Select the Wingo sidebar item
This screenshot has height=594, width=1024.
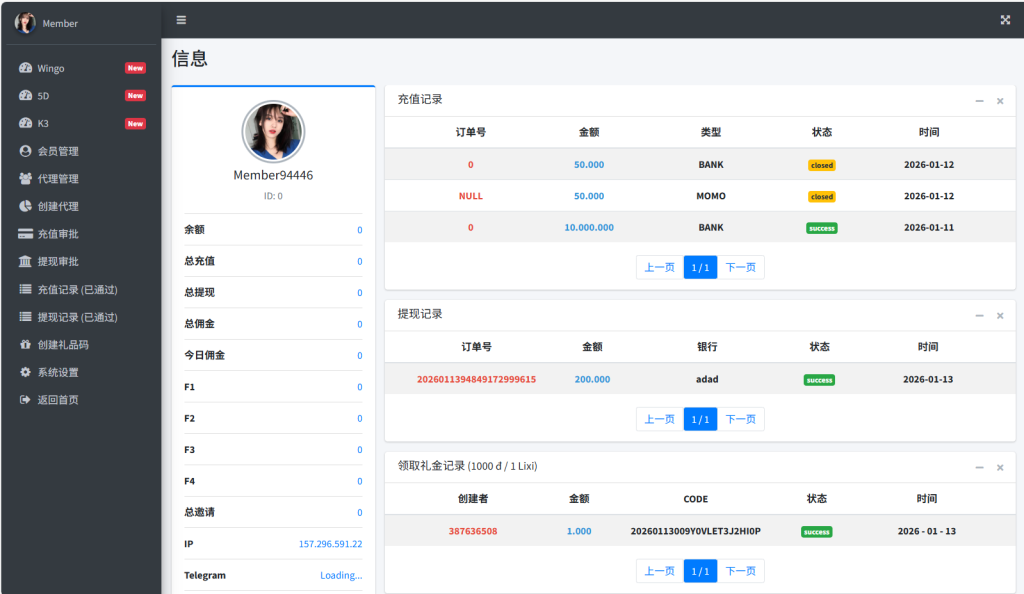click(55, 68)
